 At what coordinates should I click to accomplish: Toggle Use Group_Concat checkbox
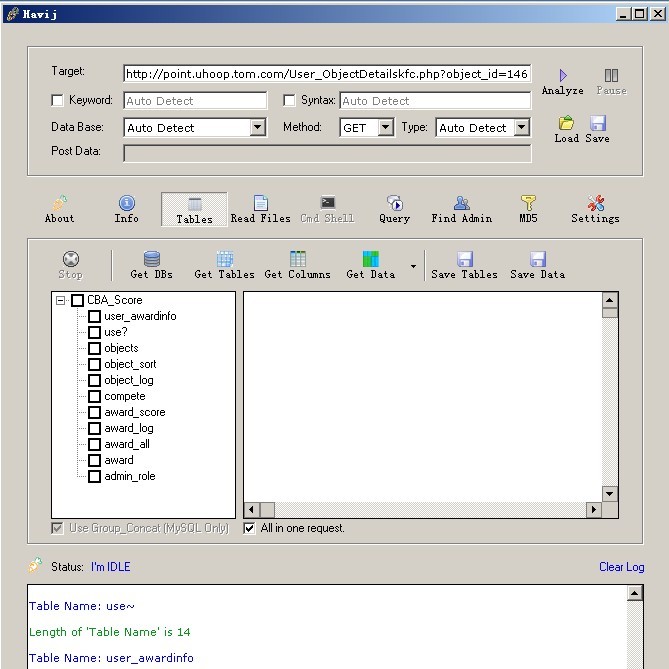[57, 528]
